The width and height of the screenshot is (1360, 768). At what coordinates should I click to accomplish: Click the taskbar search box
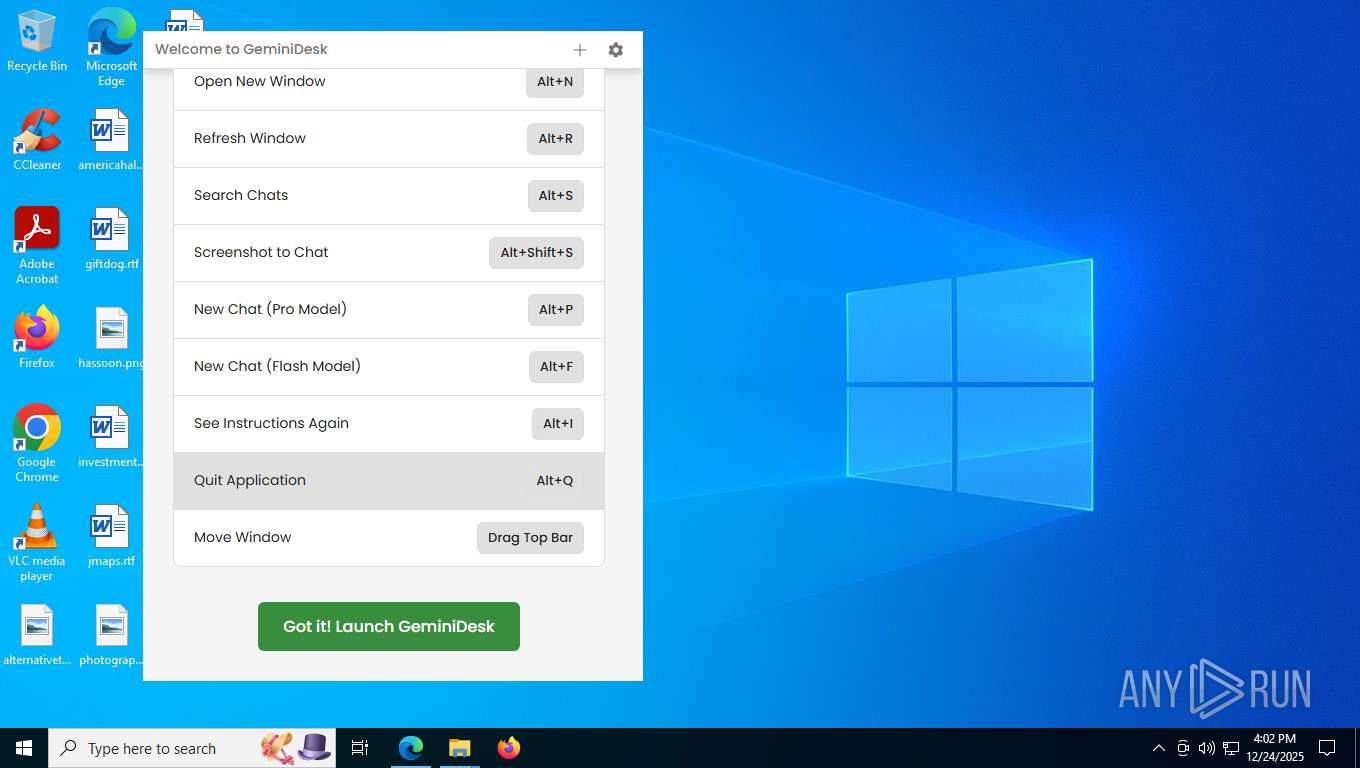[192, 748]
